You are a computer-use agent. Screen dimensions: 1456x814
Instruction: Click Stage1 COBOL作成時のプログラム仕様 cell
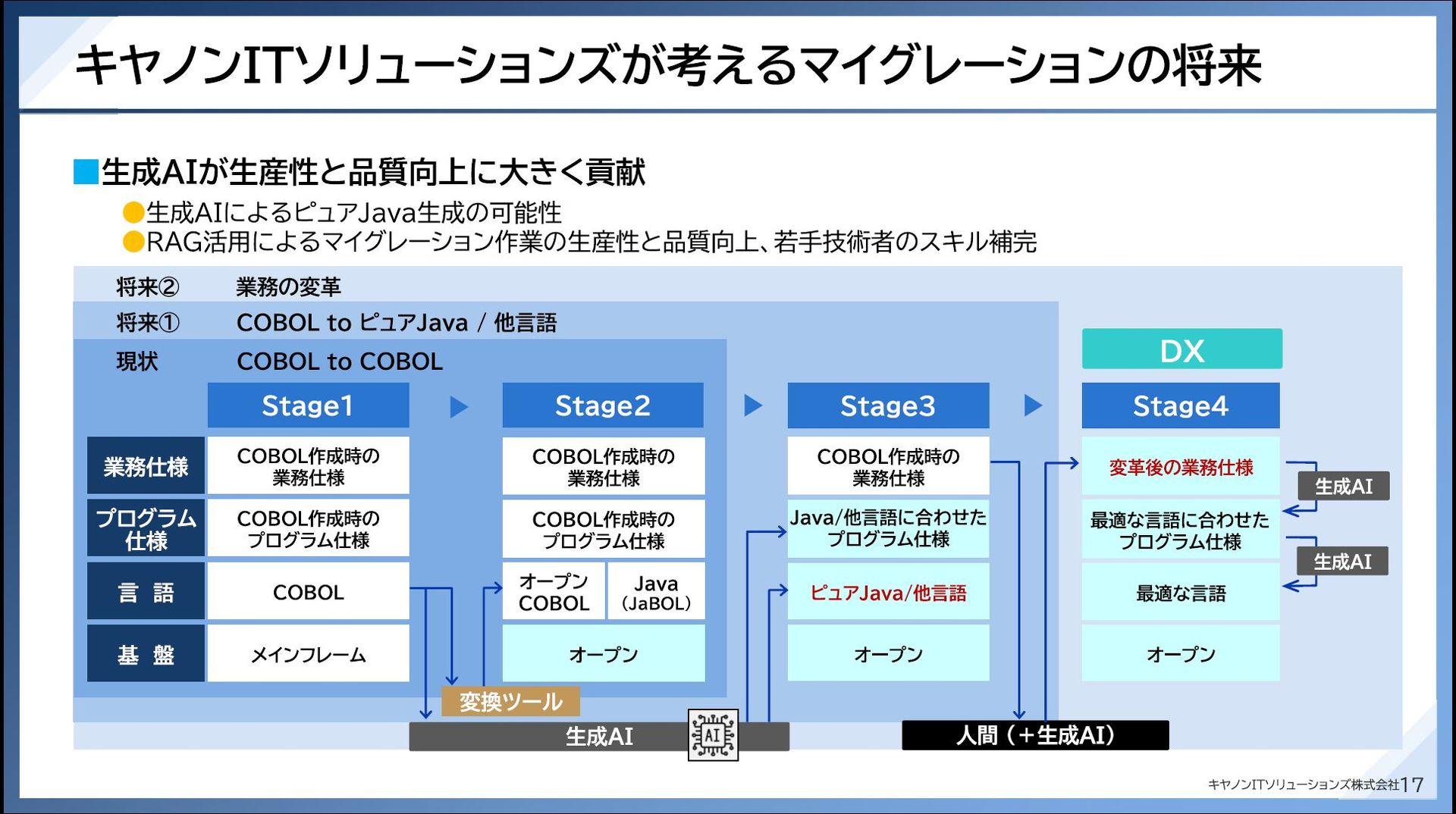click(308, 528)
